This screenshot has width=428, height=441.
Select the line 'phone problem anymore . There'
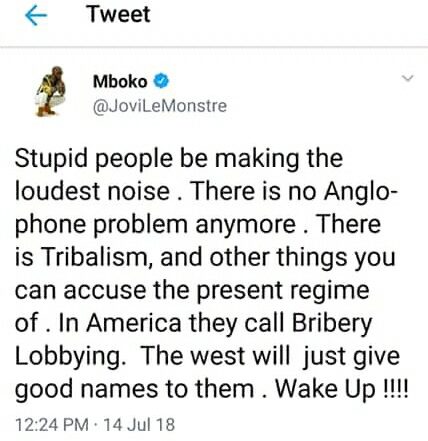[198, 225]
